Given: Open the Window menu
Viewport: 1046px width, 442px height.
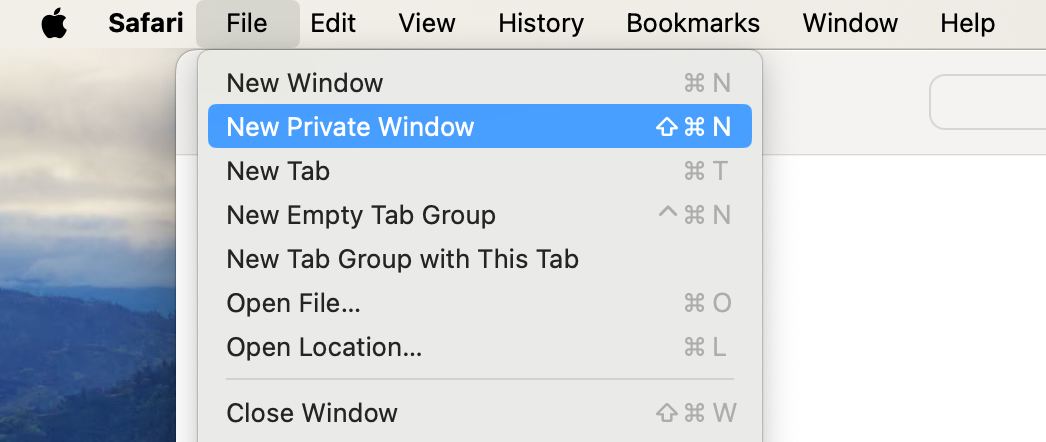Looking at the screenshot, I should point(849,24).
